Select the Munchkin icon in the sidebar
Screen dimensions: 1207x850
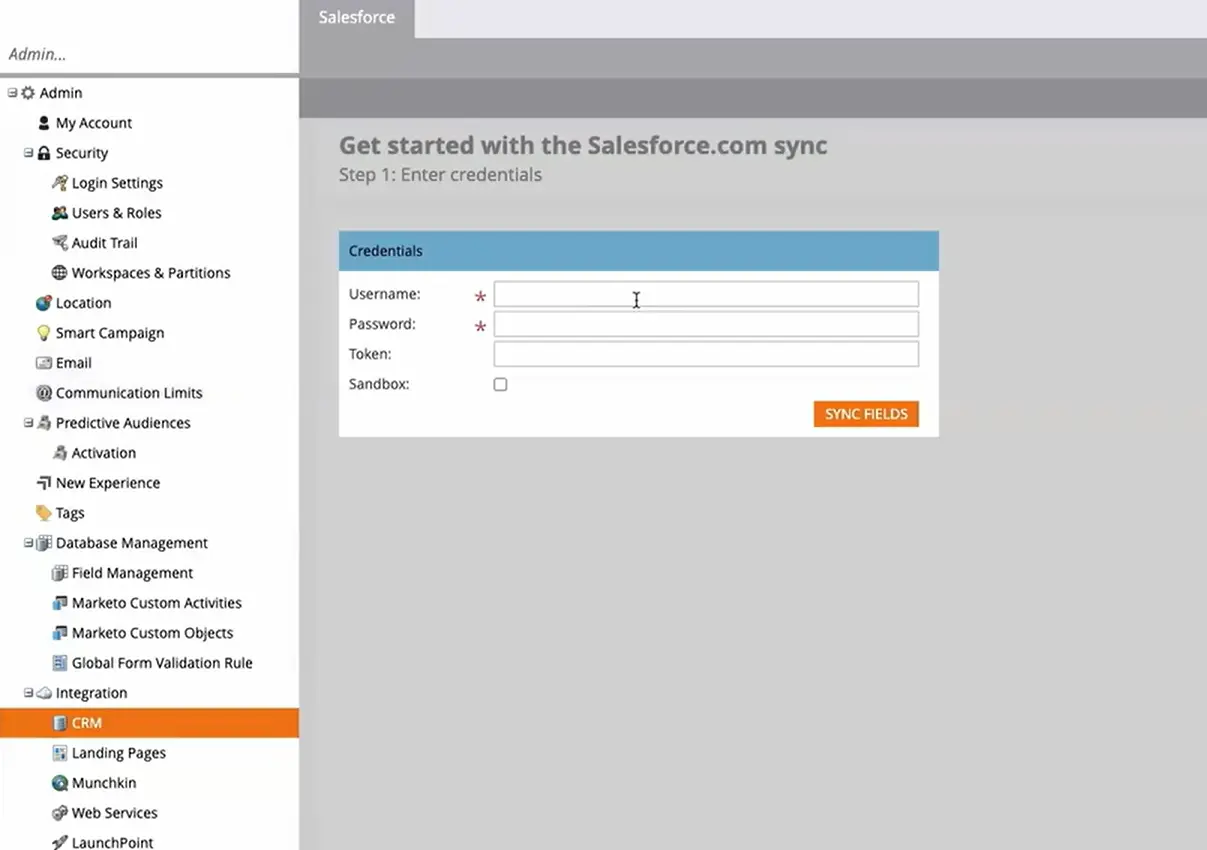[60, 782]
